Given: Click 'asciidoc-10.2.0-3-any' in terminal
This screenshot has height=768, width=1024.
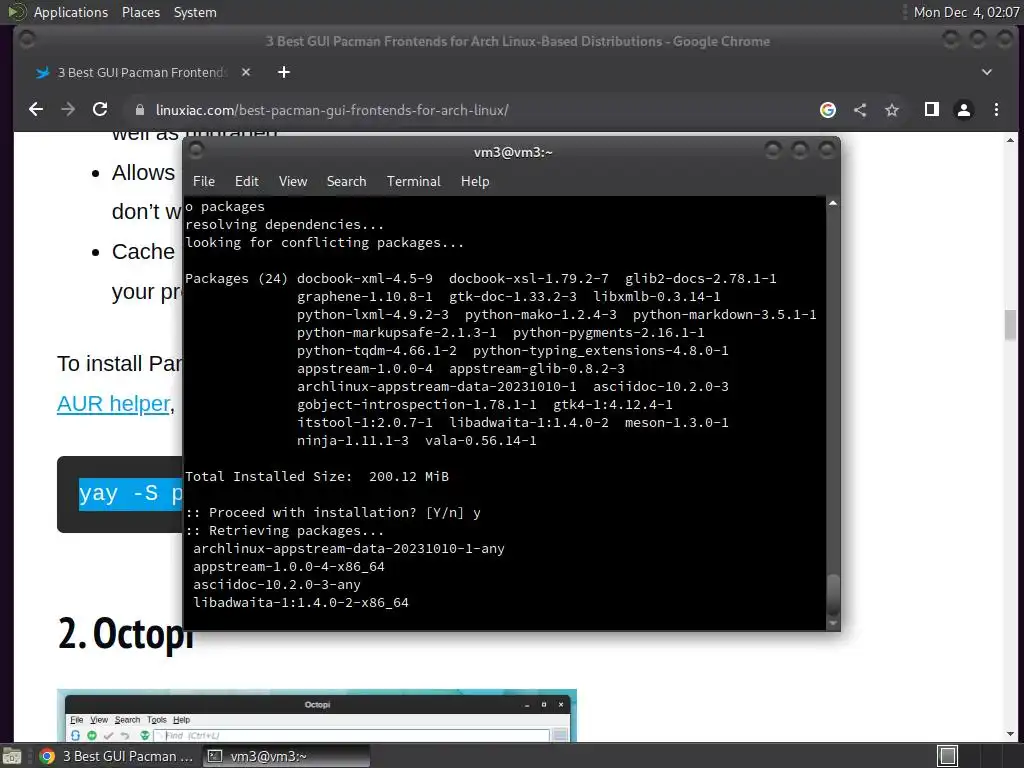Looking at the screenshot, I should [277, 584].
